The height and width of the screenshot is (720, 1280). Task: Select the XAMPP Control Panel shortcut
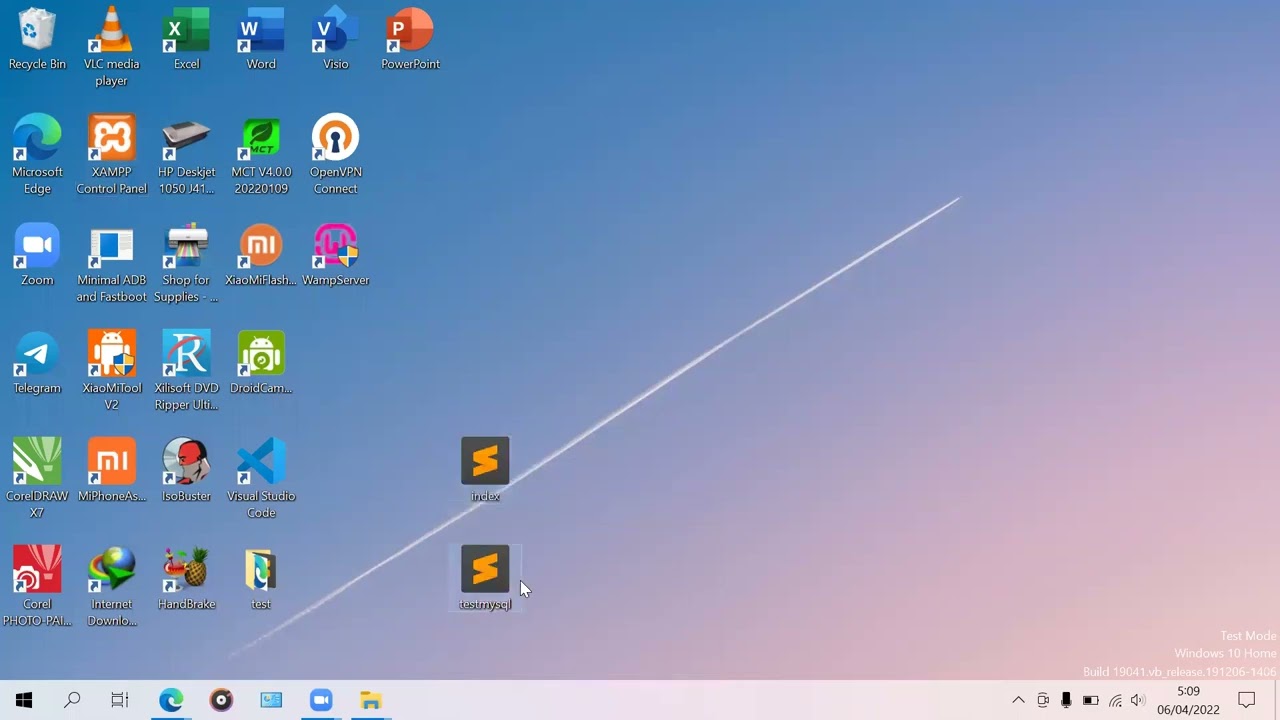tap(111, 155)
